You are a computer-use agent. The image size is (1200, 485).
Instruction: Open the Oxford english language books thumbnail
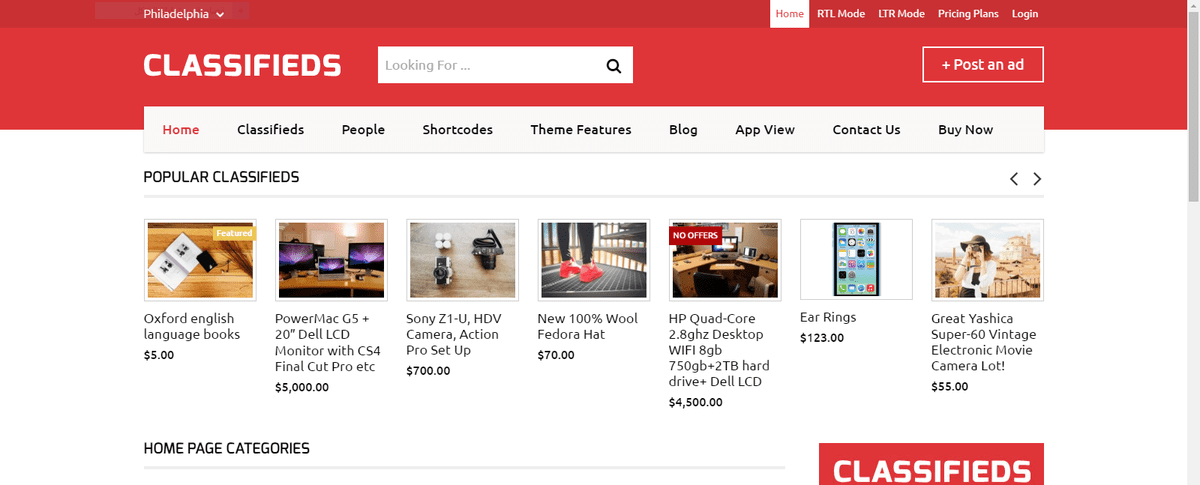click(200, 260)
